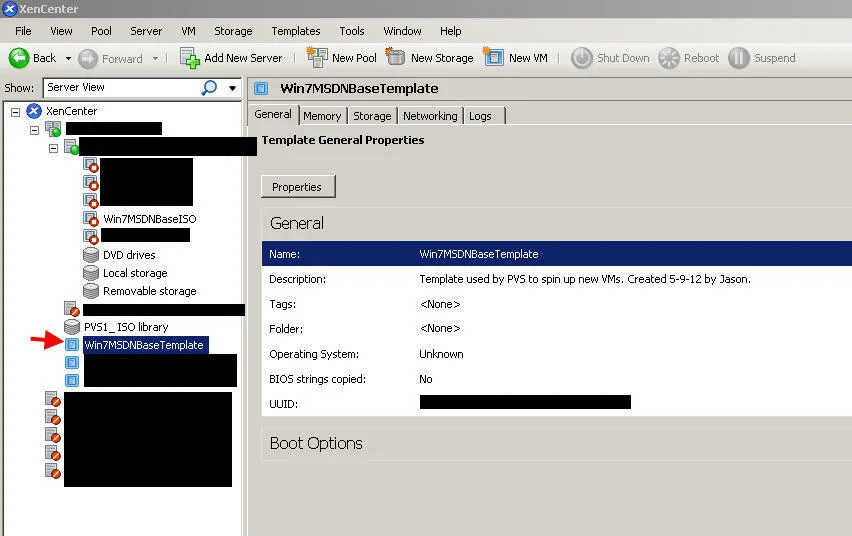Click the green Back arrow icon
This screenshot has width=852, height=536.
[x=19, y=58]
